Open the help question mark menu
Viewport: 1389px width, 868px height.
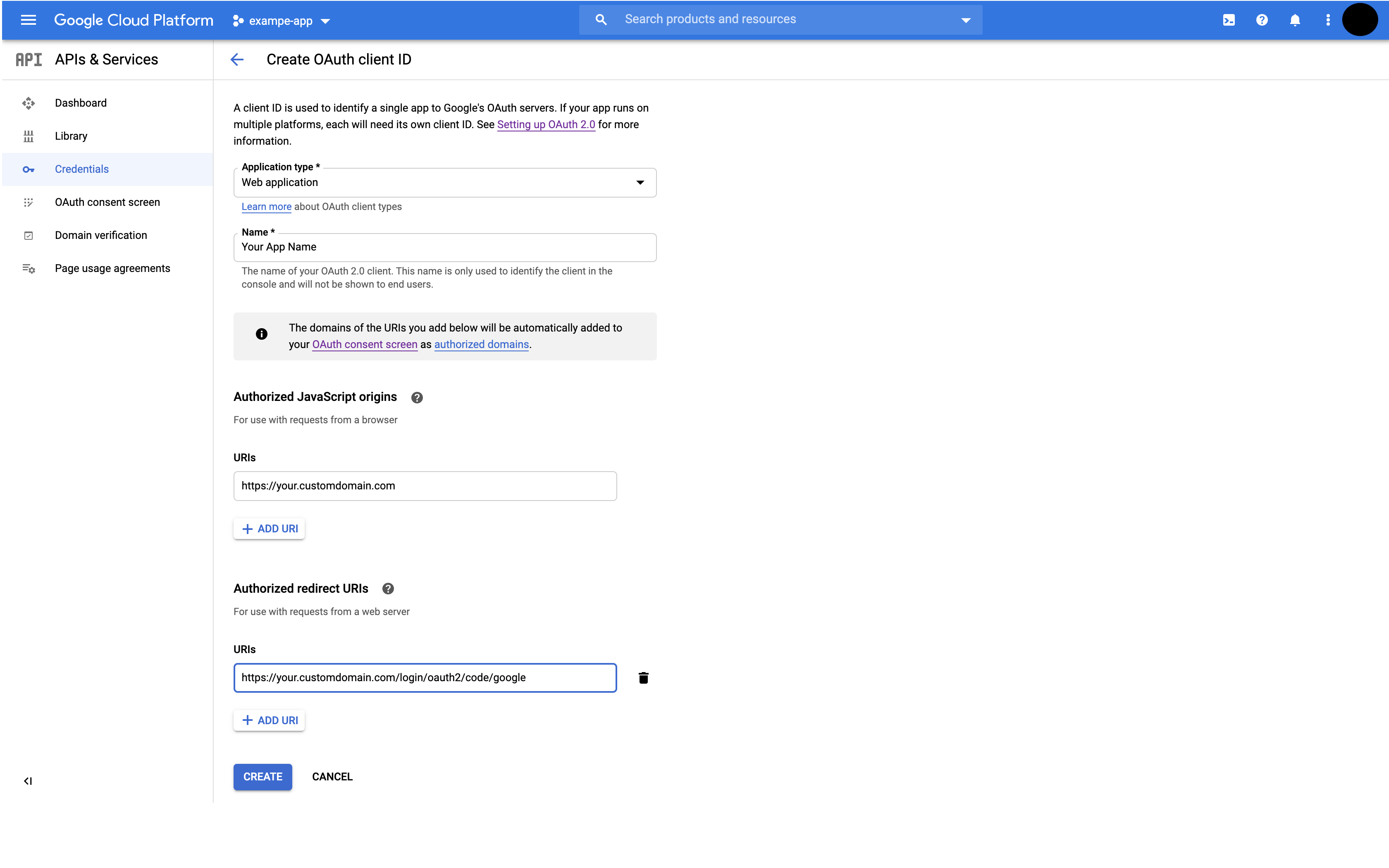pyautogui.click(x=1262, y=20)
